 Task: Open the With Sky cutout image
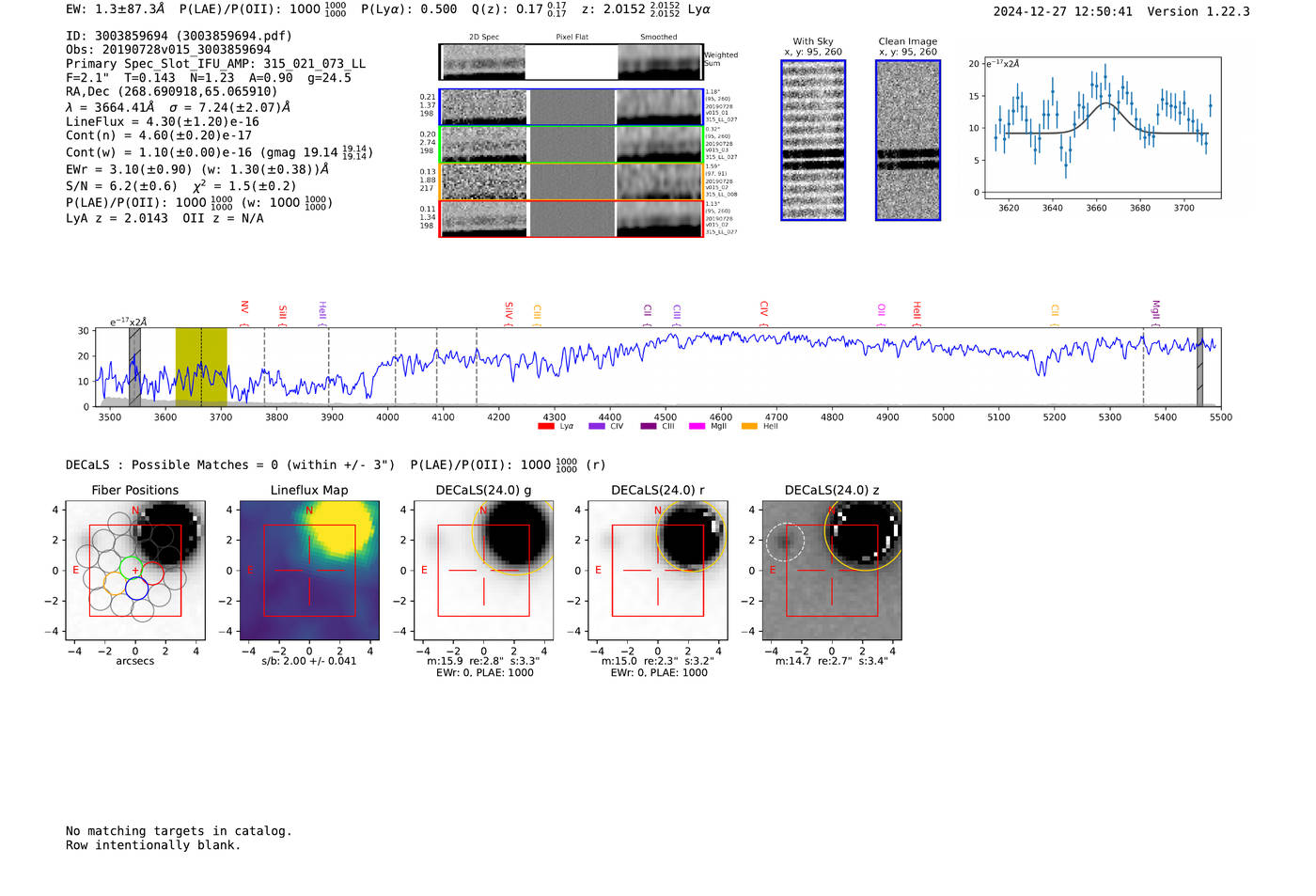(x=813, y=140)
